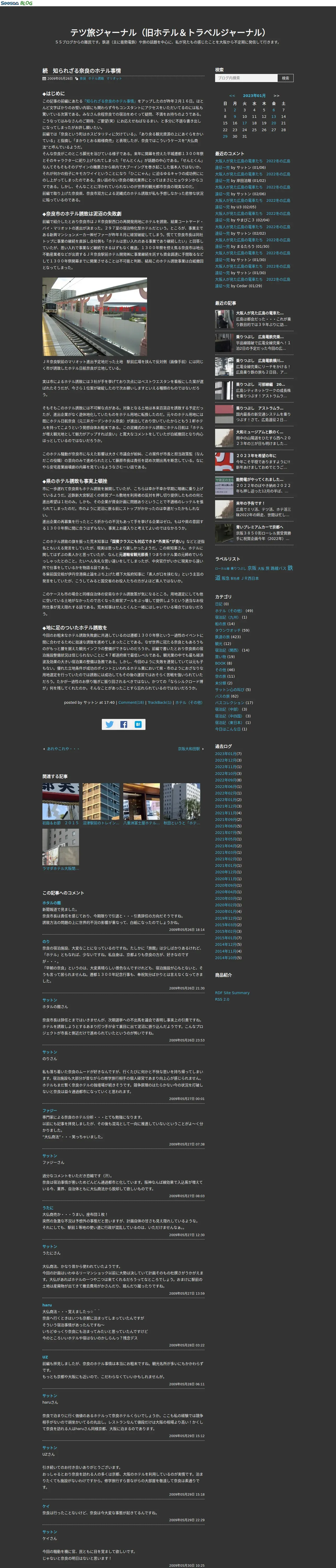
Task: Open the TrackBack(1) link
Action: 160,702
